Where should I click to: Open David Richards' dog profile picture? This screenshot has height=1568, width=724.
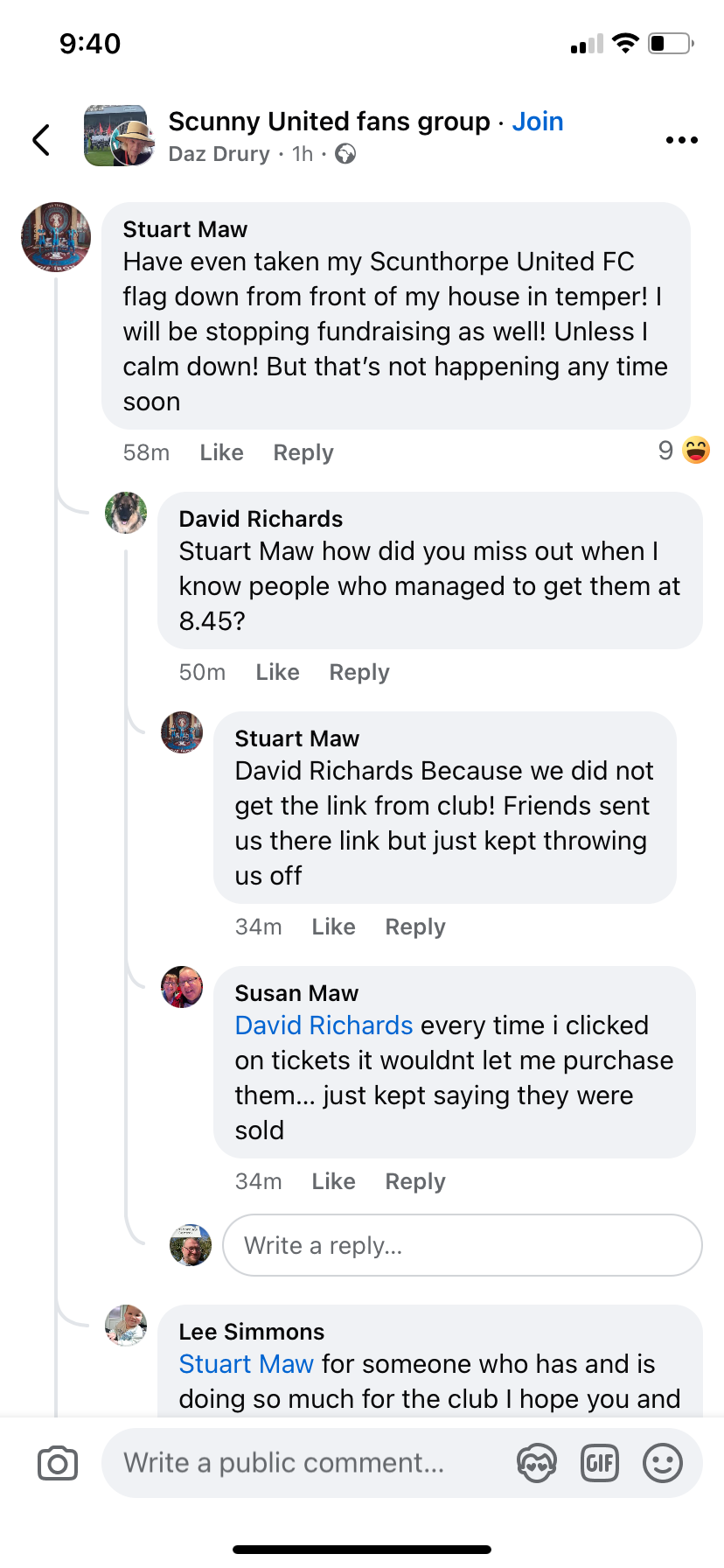[x=126, y=513]
